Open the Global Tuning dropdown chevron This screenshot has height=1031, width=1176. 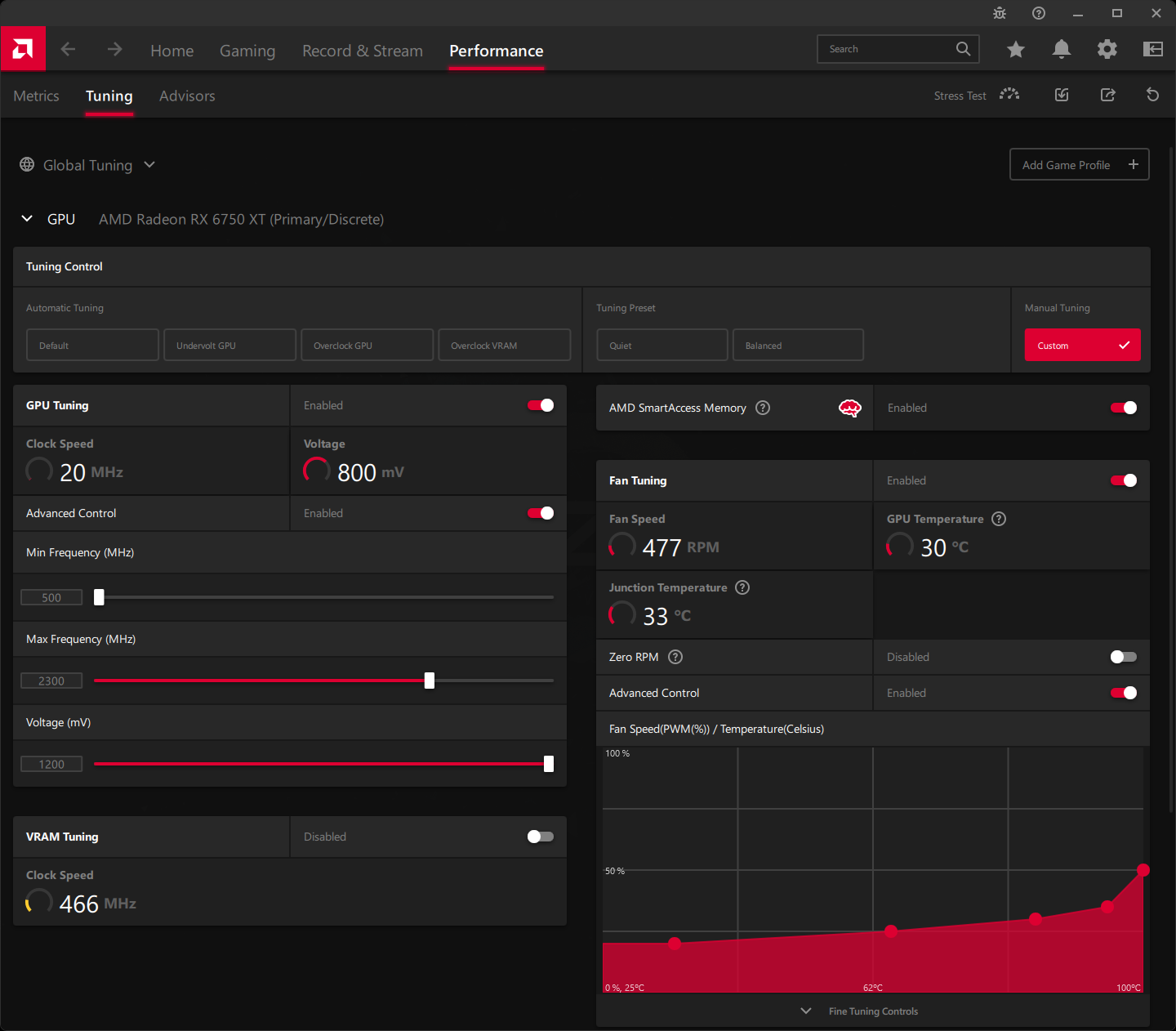[x=149, y=164]
